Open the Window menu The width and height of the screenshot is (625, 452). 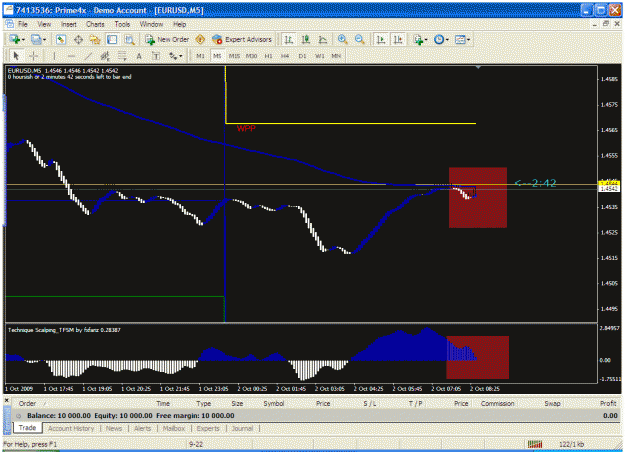[x=151, y=24]
